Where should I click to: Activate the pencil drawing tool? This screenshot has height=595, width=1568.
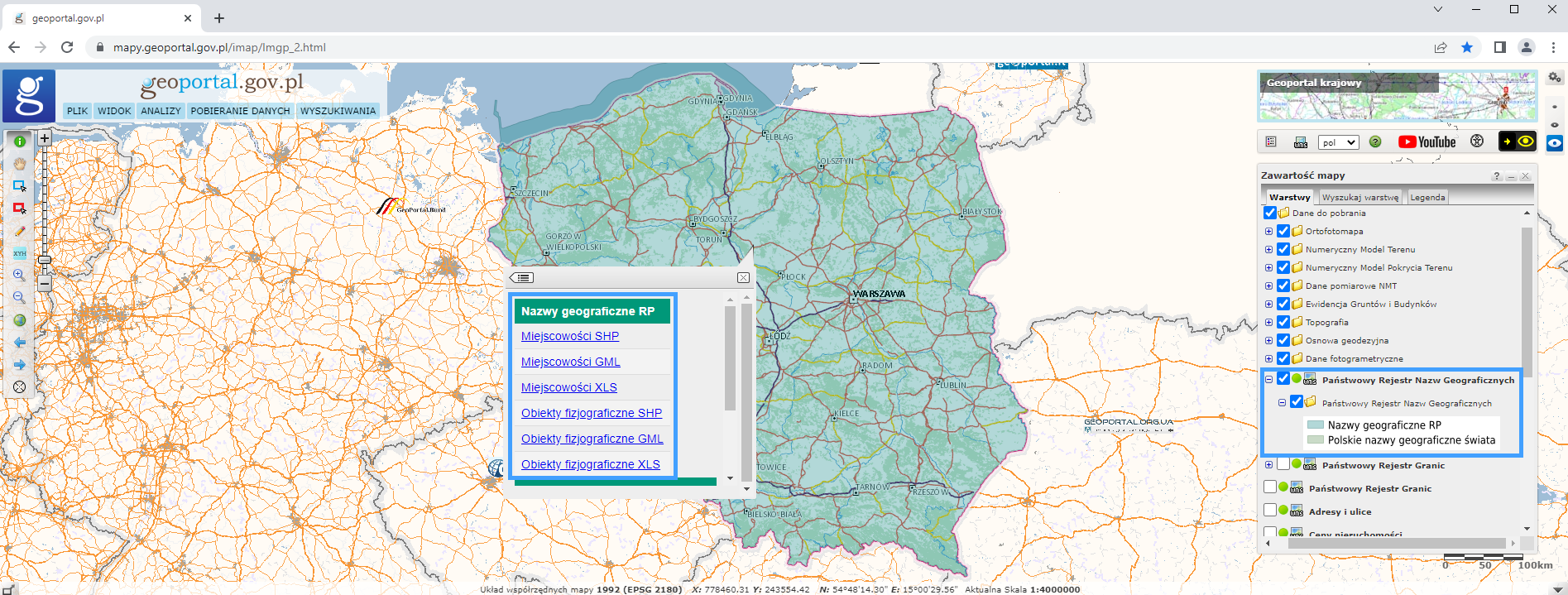pyautogui.click(x=20, y=231)
